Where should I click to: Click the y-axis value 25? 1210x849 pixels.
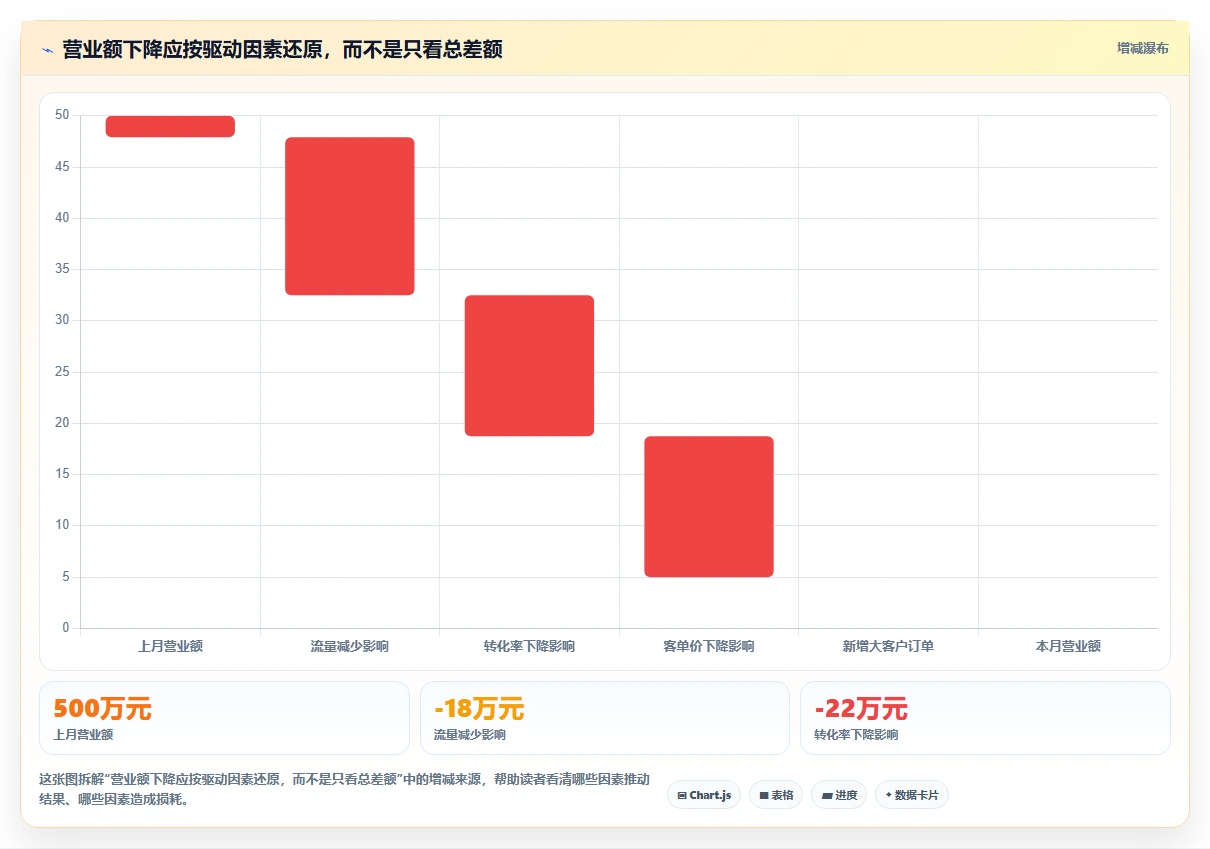(x=62, y=372)
